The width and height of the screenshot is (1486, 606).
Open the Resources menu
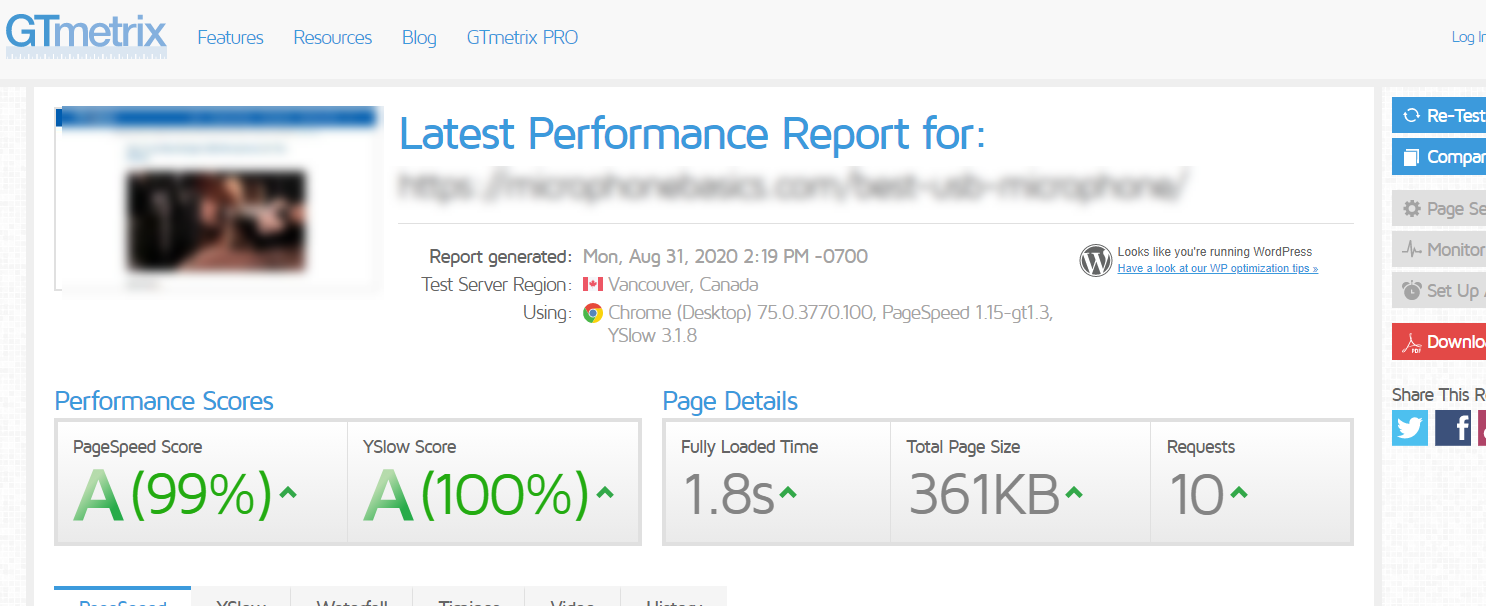click(x=332, y=38)
